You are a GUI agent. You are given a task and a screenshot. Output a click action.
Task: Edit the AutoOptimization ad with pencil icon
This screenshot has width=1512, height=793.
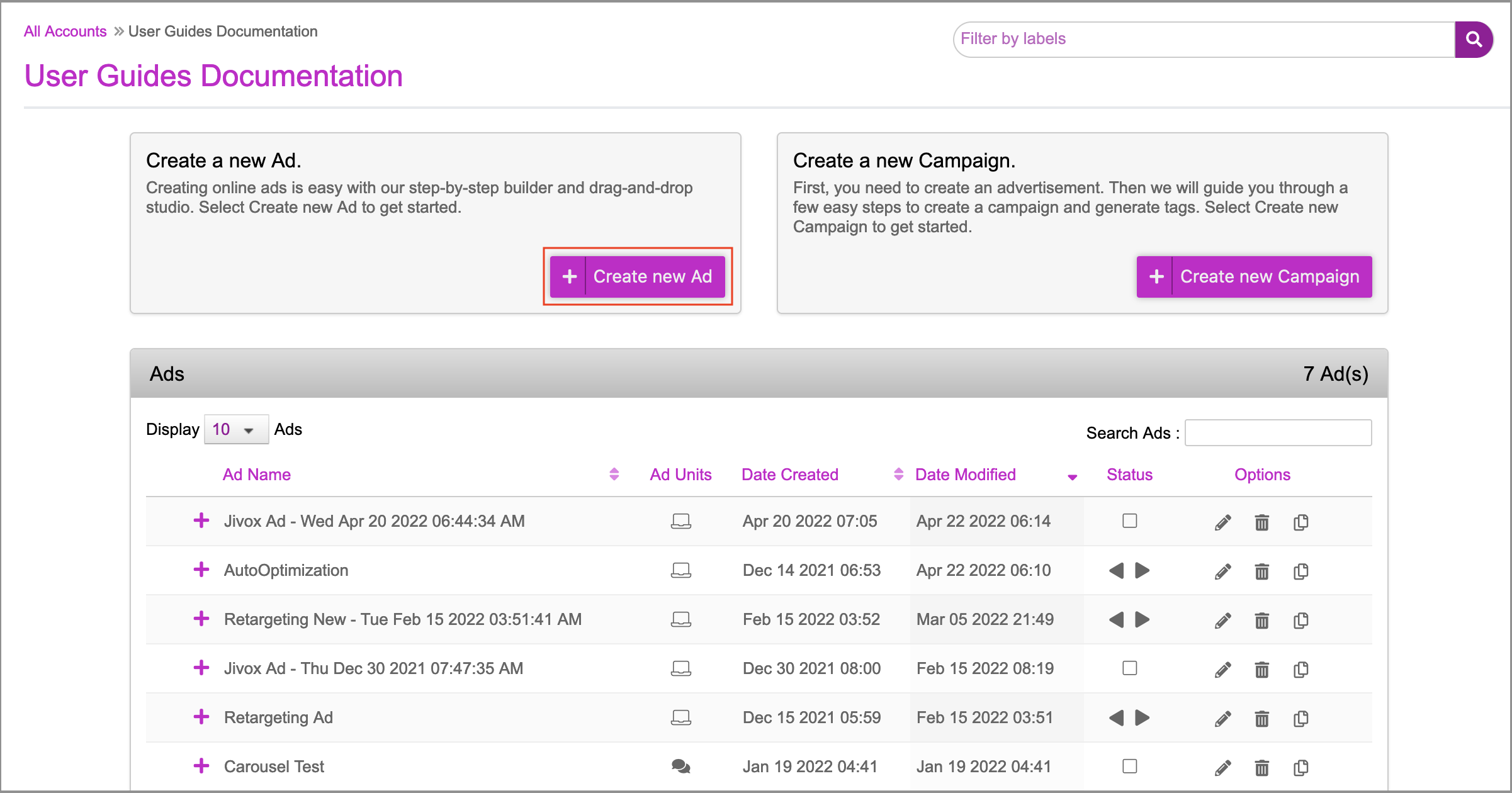click(1222, 571)
